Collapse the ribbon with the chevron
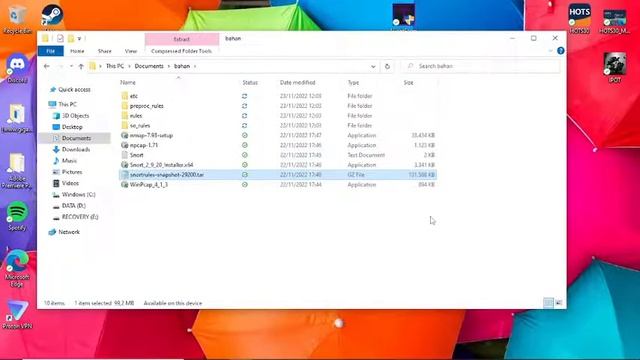 (x=550, y=51)
